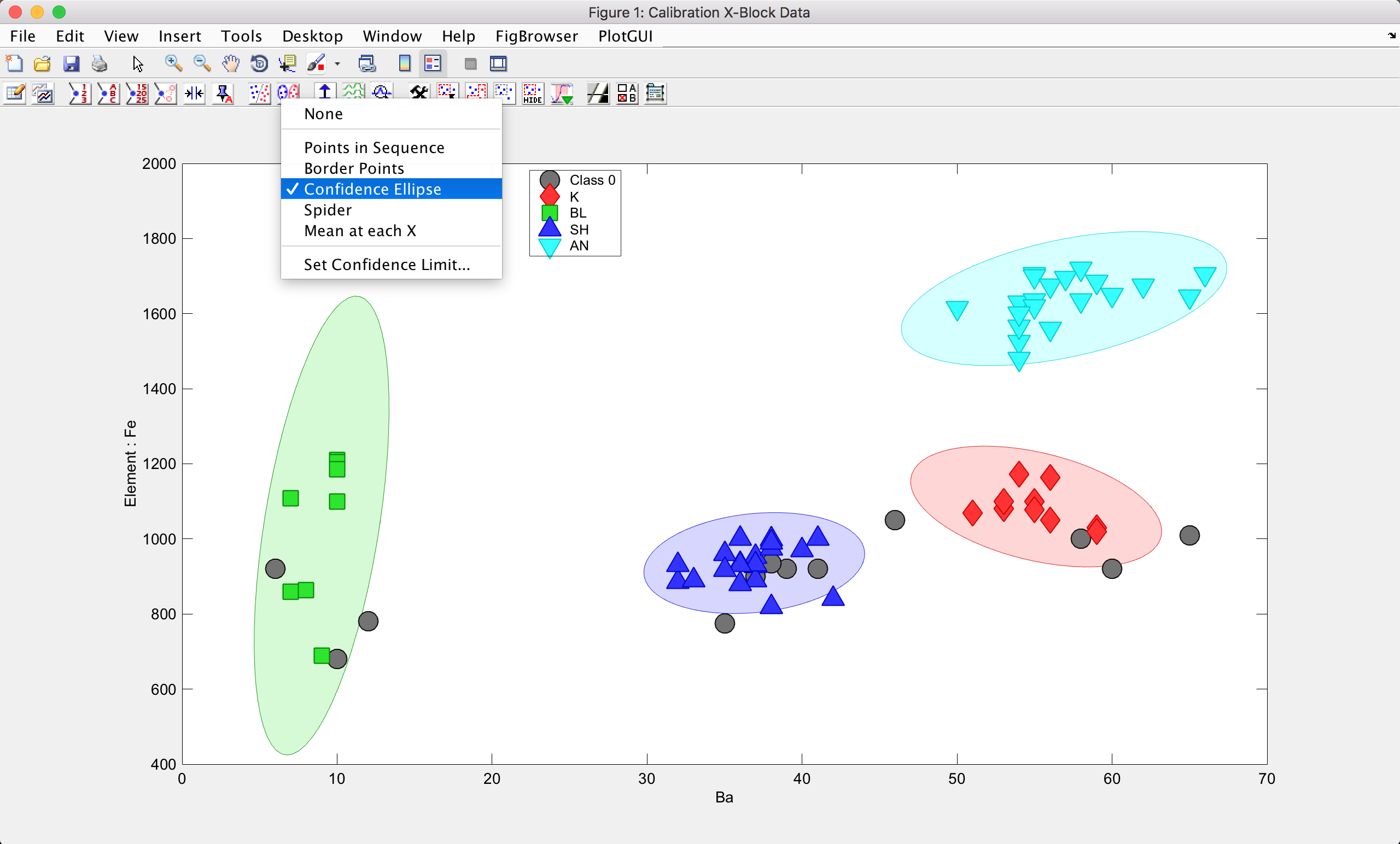Open the PlotGUI menu
The width and height of the screenshot is (1400, 844).
pos(625,36)
